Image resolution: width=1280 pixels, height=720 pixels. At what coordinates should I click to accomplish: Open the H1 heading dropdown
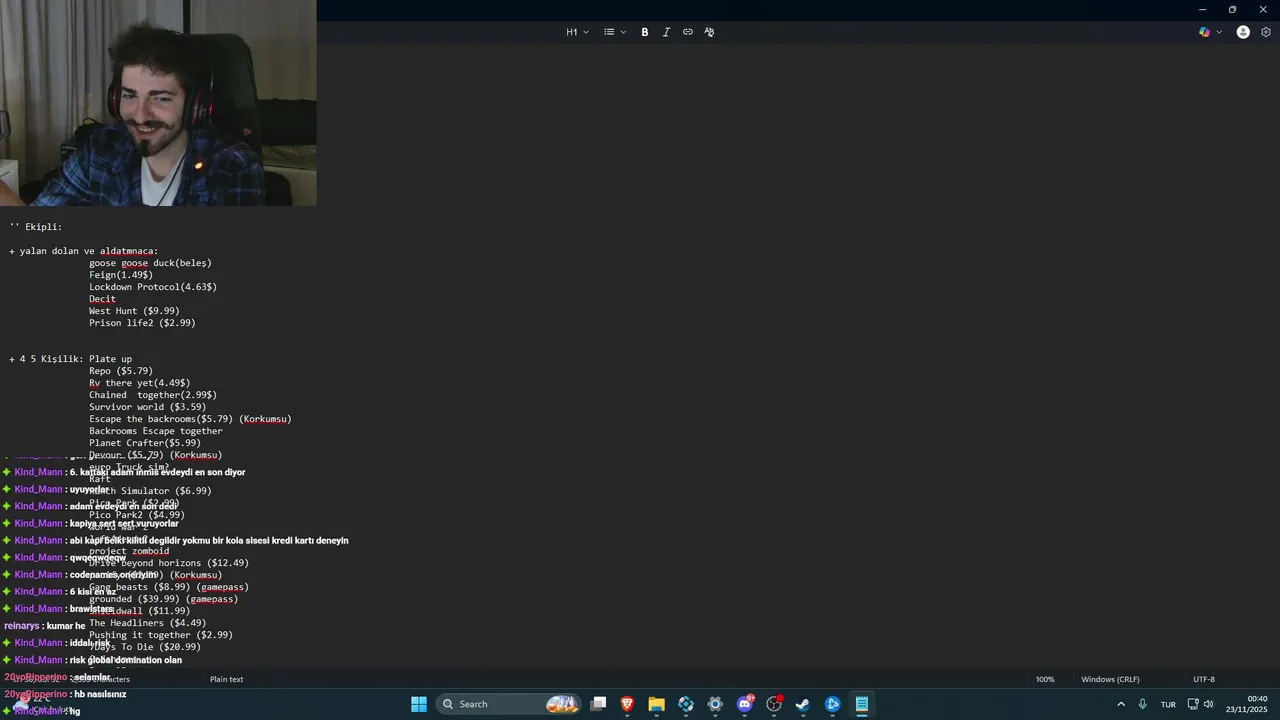pos(577,32)
